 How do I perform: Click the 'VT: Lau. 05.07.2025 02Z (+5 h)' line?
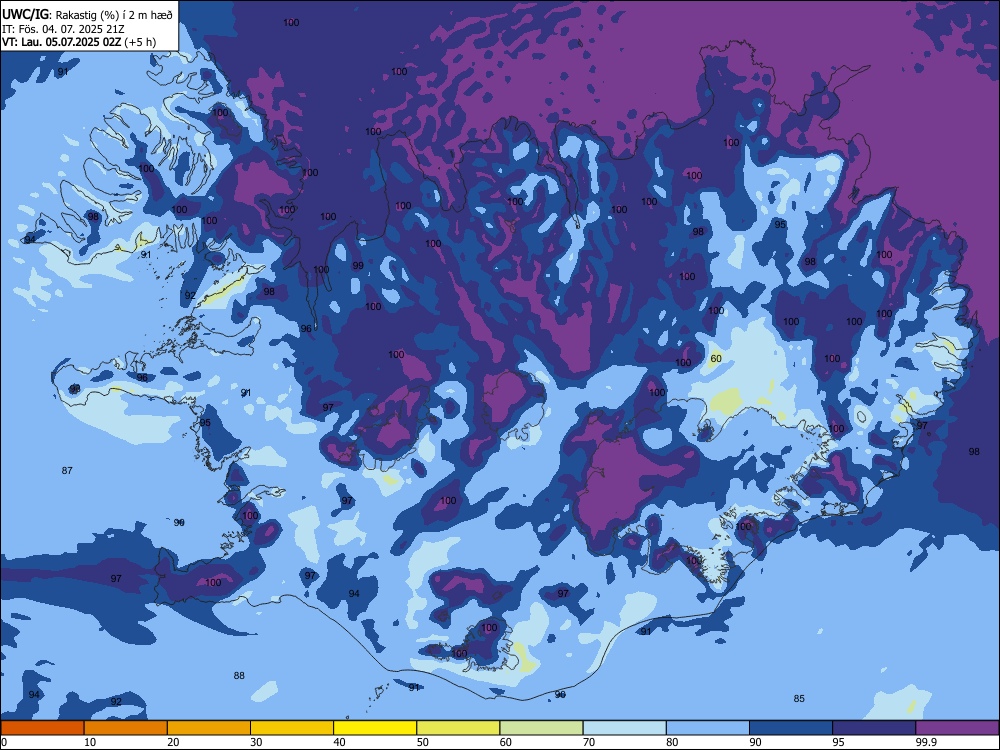[x=79, y=42]
